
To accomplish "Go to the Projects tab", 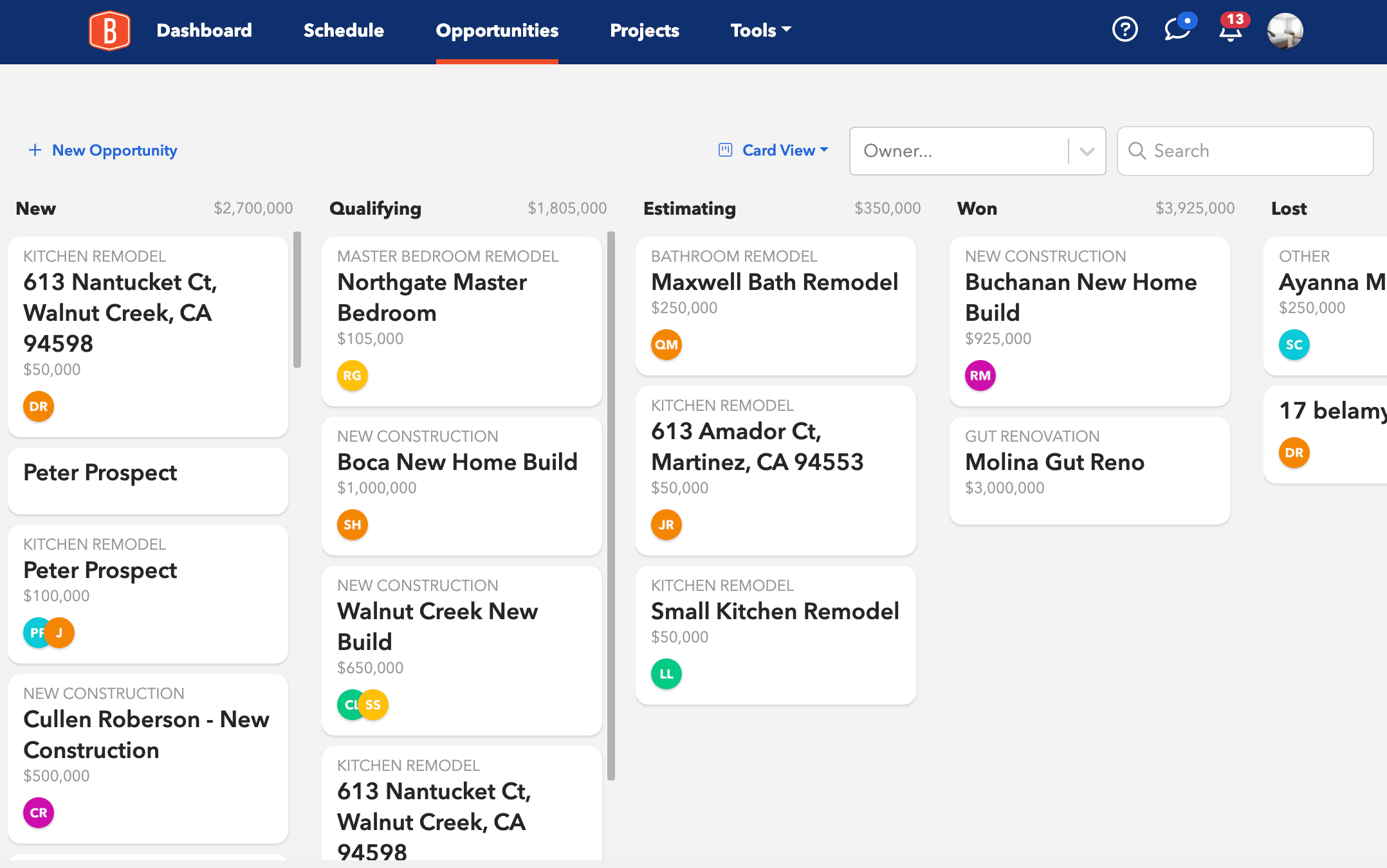I will point(644,30).
